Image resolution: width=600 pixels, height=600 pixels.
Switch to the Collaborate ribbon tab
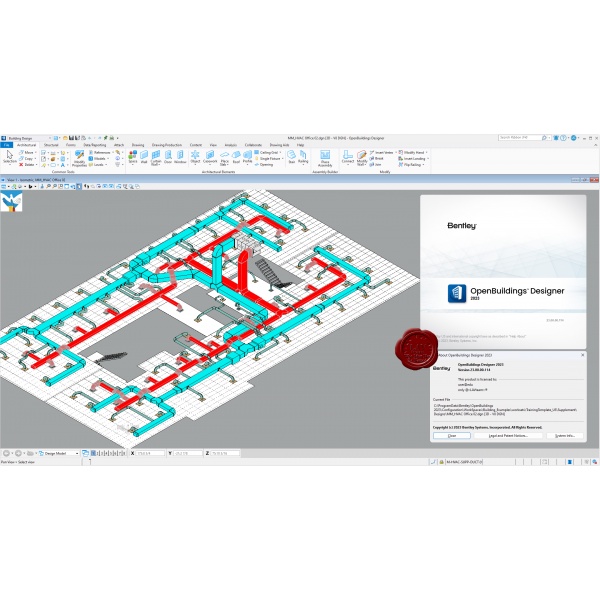[x=253, y=145]
